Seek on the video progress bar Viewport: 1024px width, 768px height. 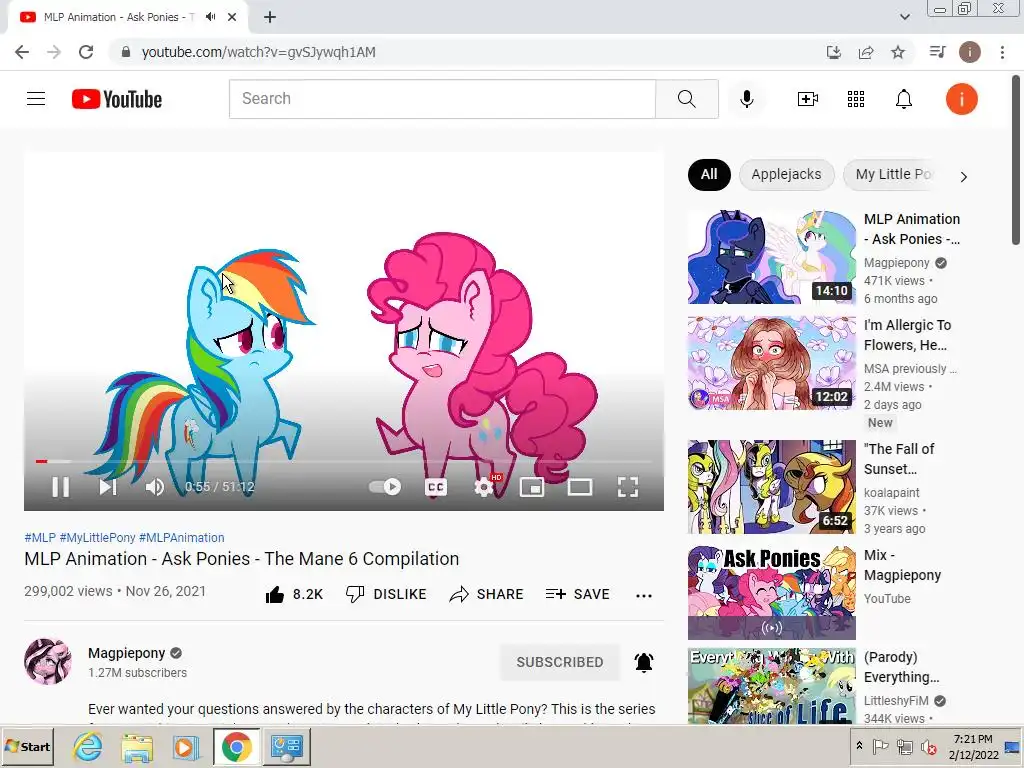coord(344,461)
